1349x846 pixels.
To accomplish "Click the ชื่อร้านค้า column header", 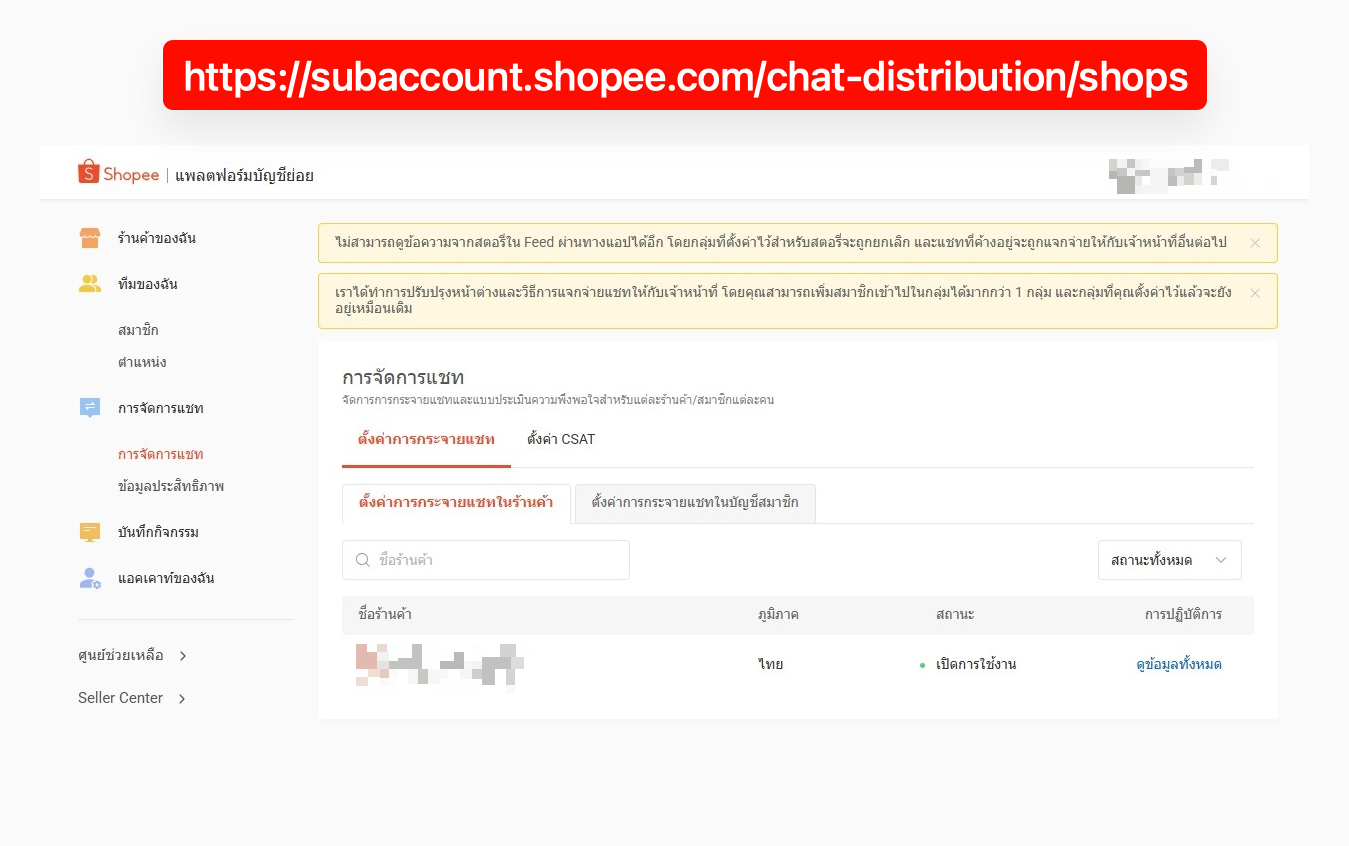I will [x=385, y=614].
